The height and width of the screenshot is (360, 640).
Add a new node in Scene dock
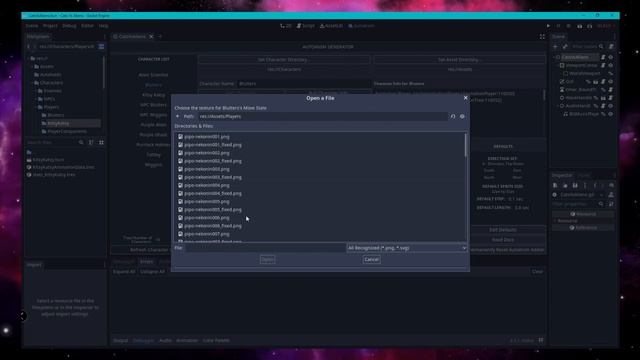click(555, 47)
